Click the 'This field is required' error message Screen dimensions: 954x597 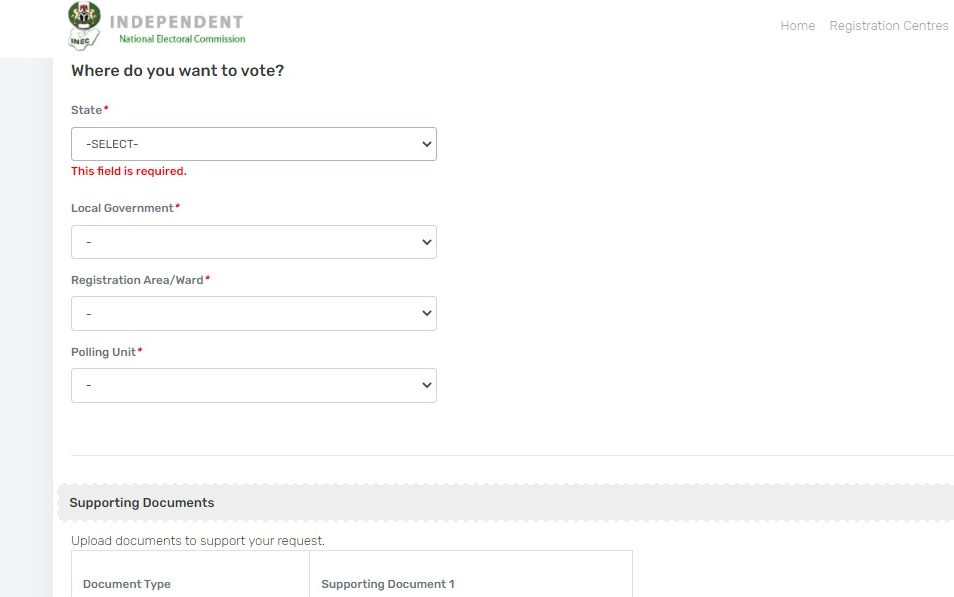click(x=129, y=171)
